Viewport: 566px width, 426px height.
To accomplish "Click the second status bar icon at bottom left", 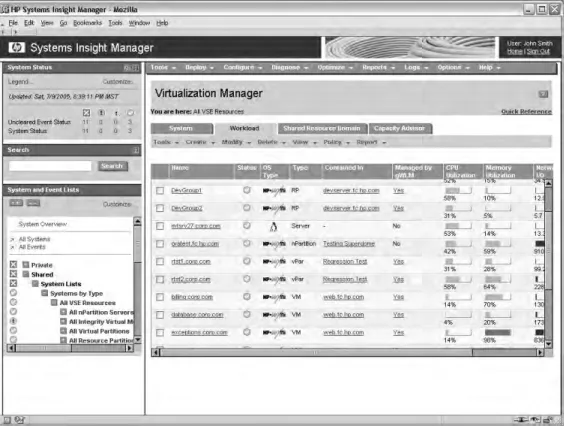I will [19, 420].
